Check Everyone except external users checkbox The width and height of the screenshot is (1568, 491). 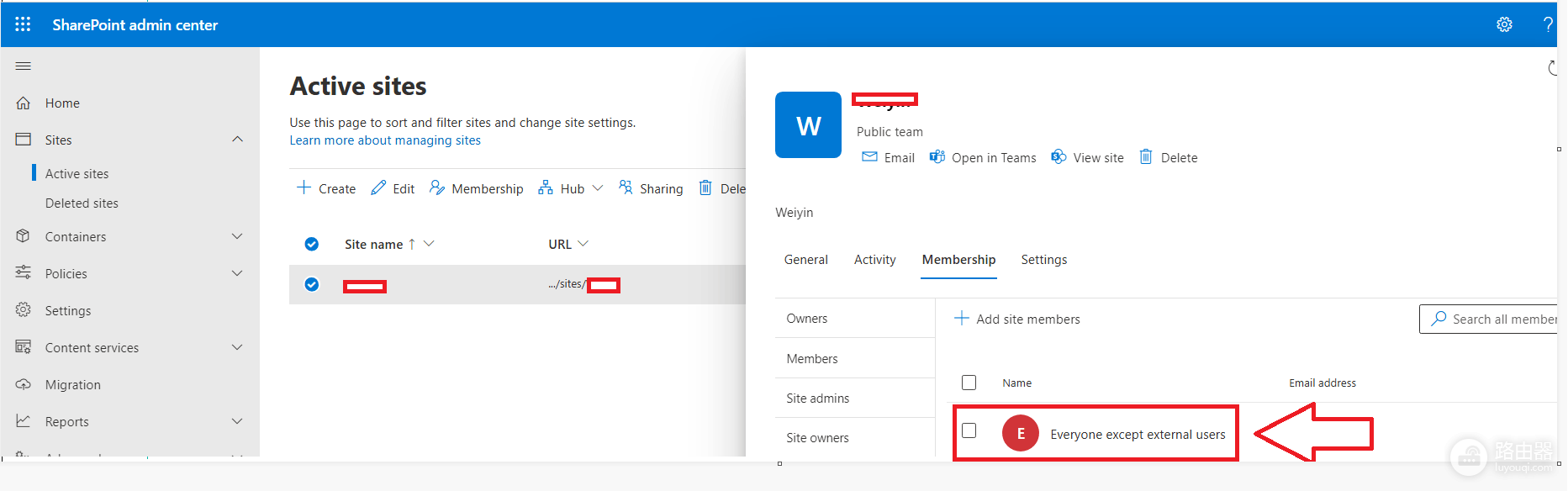tap(969, 430)
